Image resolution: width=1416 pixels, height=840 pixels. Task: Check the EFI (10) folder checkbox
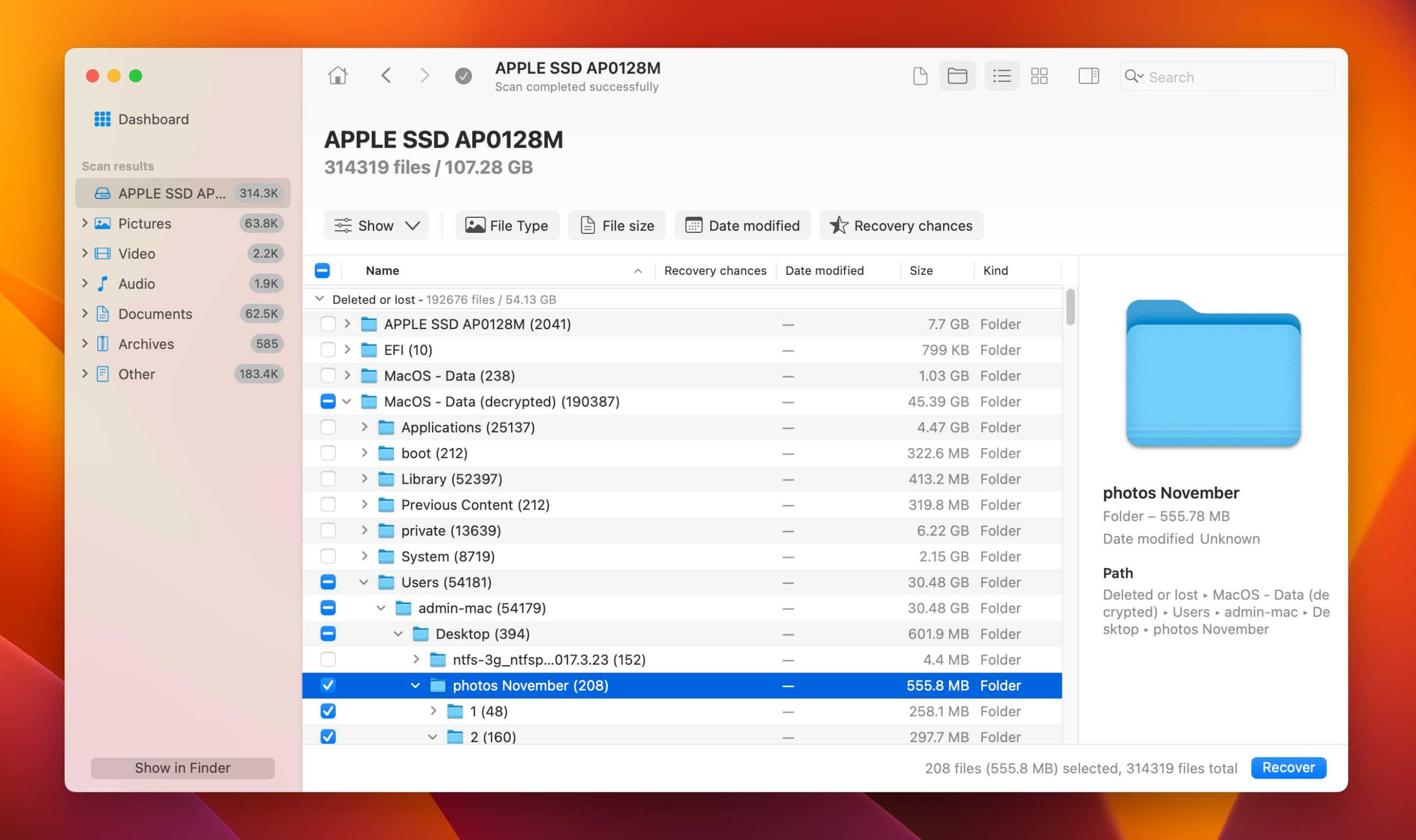[328, 350]
